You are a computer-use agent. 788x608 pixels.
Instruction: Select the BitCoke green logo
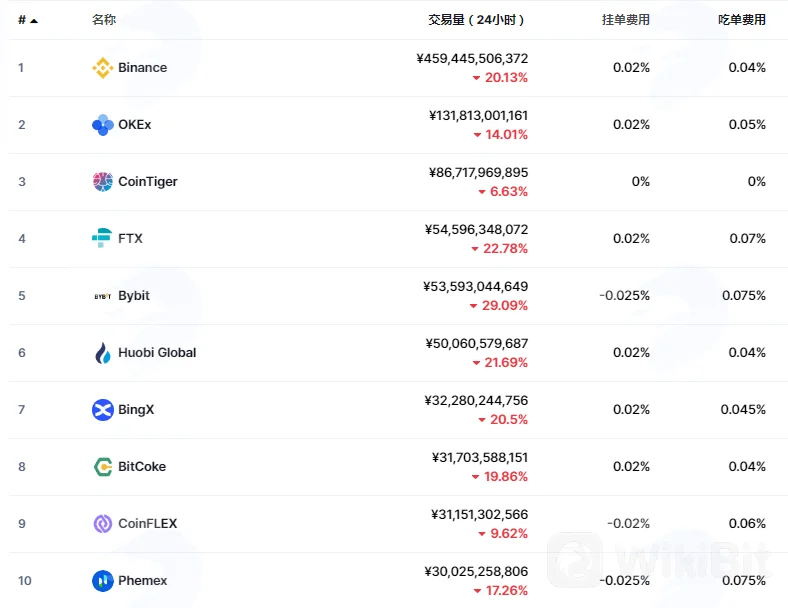(103, 467)
